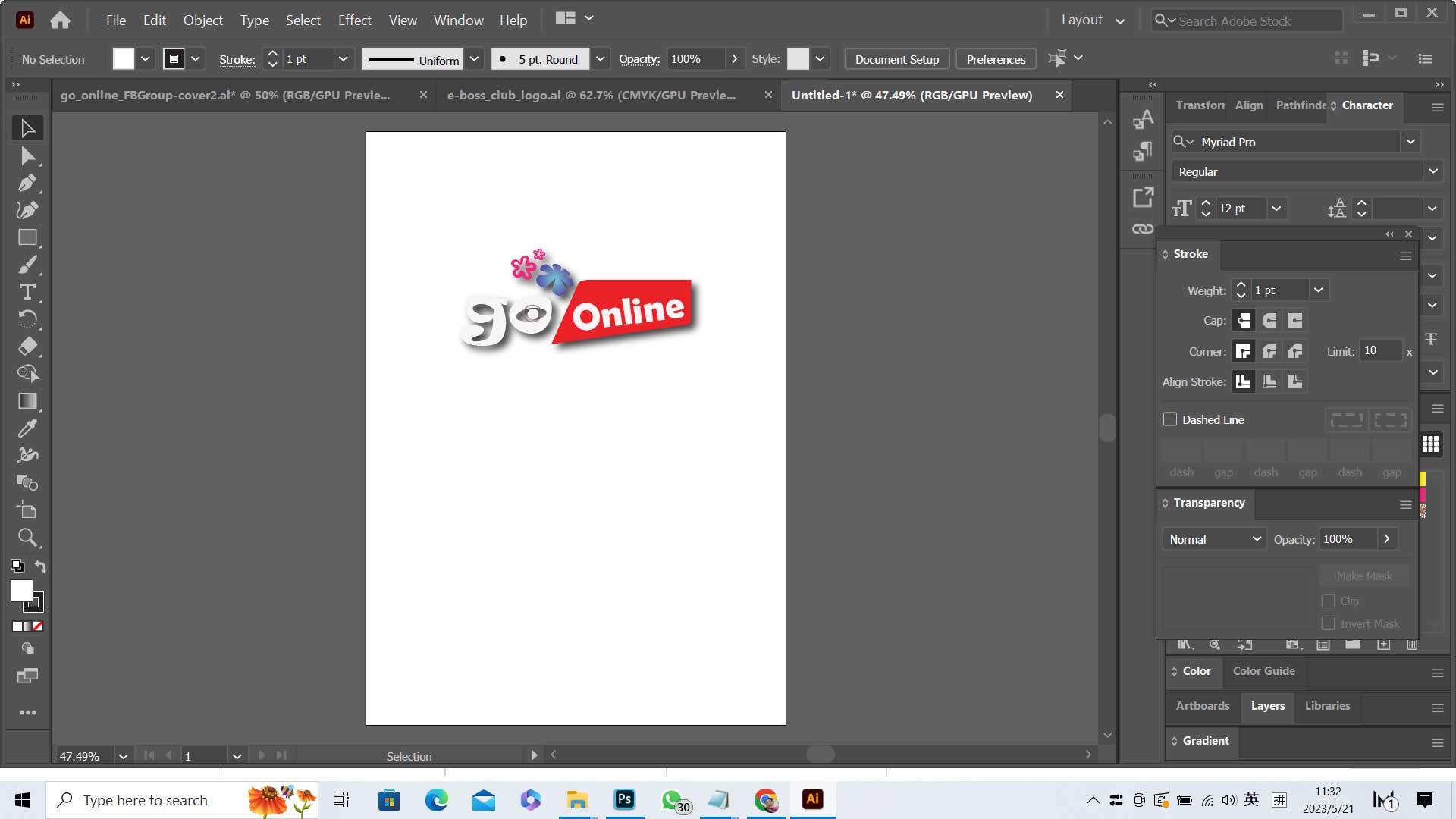Select the Rotate tool
Image resolution: width=1456 pixels, height=819 pixels.
[x=27, y=319]
